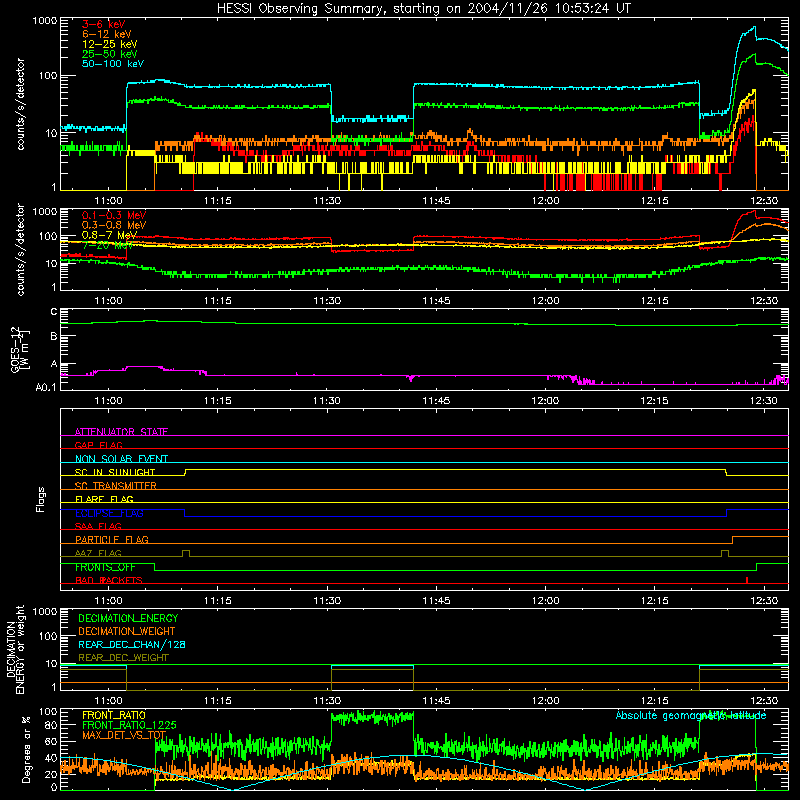The image size is (800, 800).
Task: Click the FRONT_RATIO legend label
Action: click(114, 715)
